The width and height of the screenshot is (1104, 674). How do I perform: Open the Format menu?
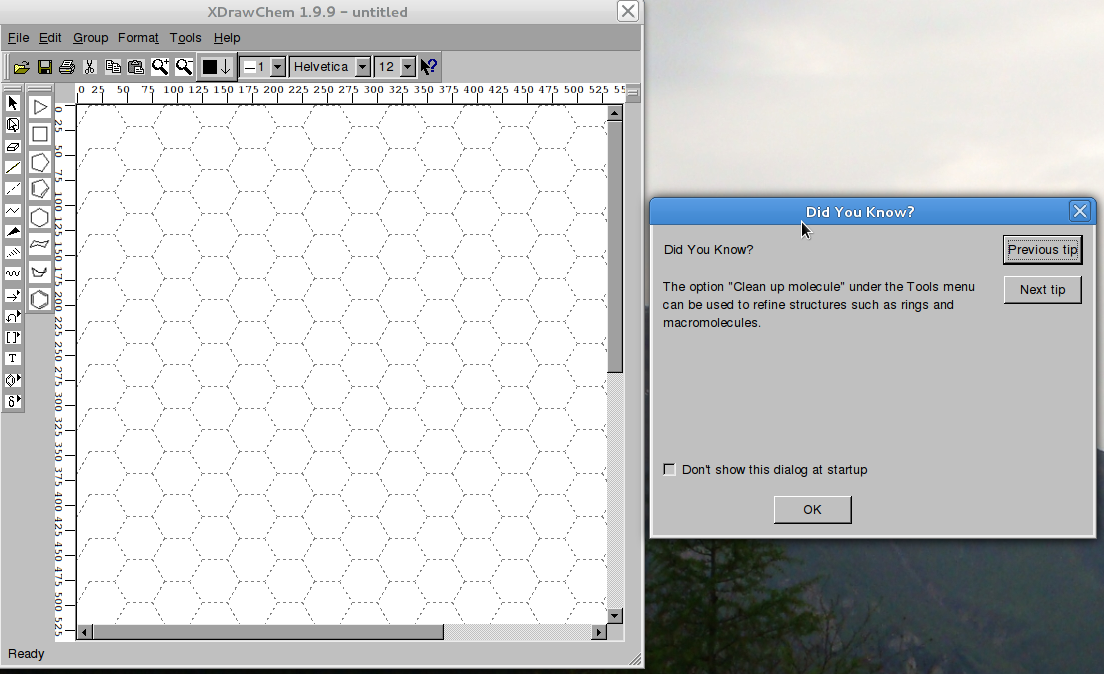(x=138, y=38)
